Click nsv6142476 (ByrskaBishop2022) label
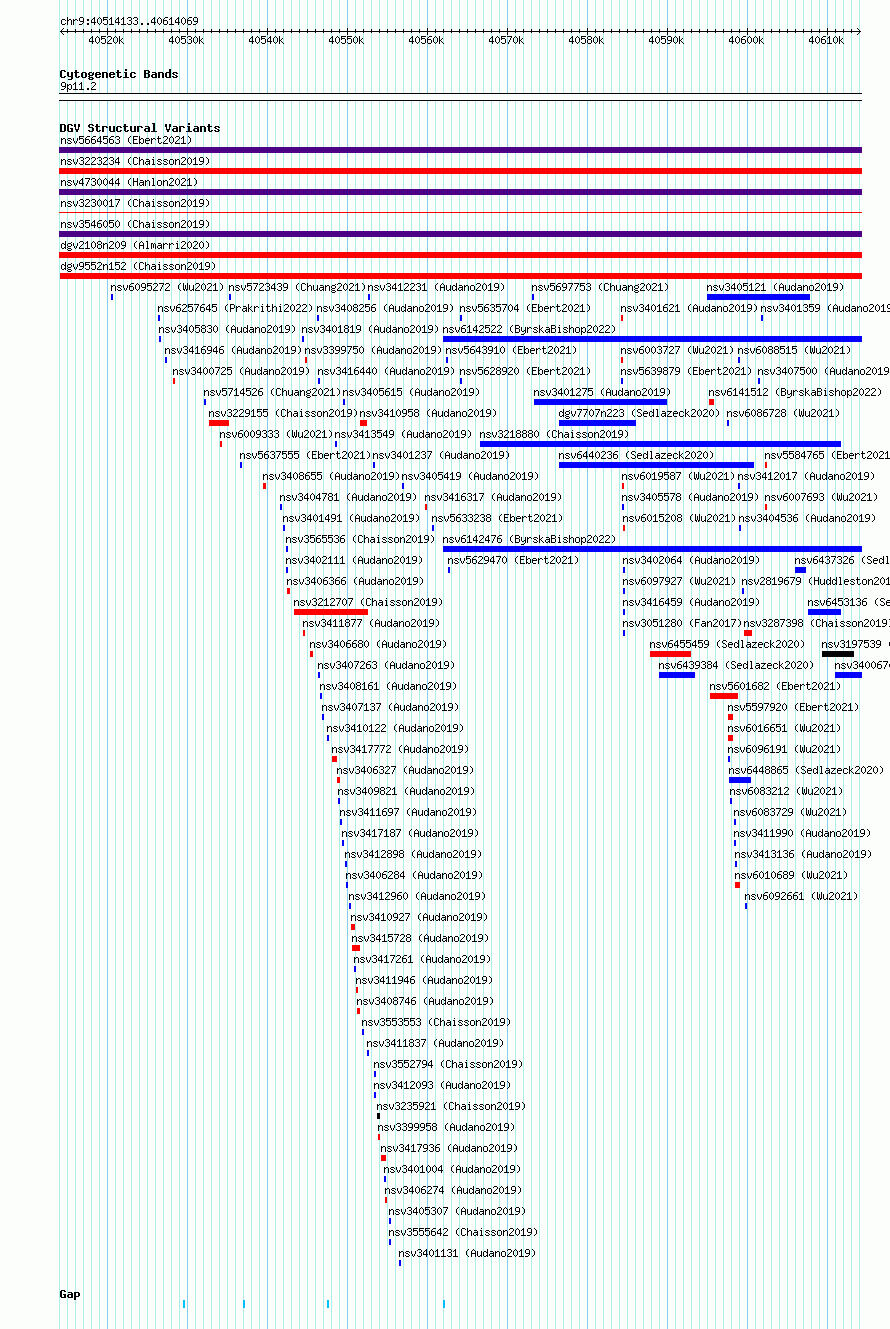The image size is (890, 1329). [529, 540]
